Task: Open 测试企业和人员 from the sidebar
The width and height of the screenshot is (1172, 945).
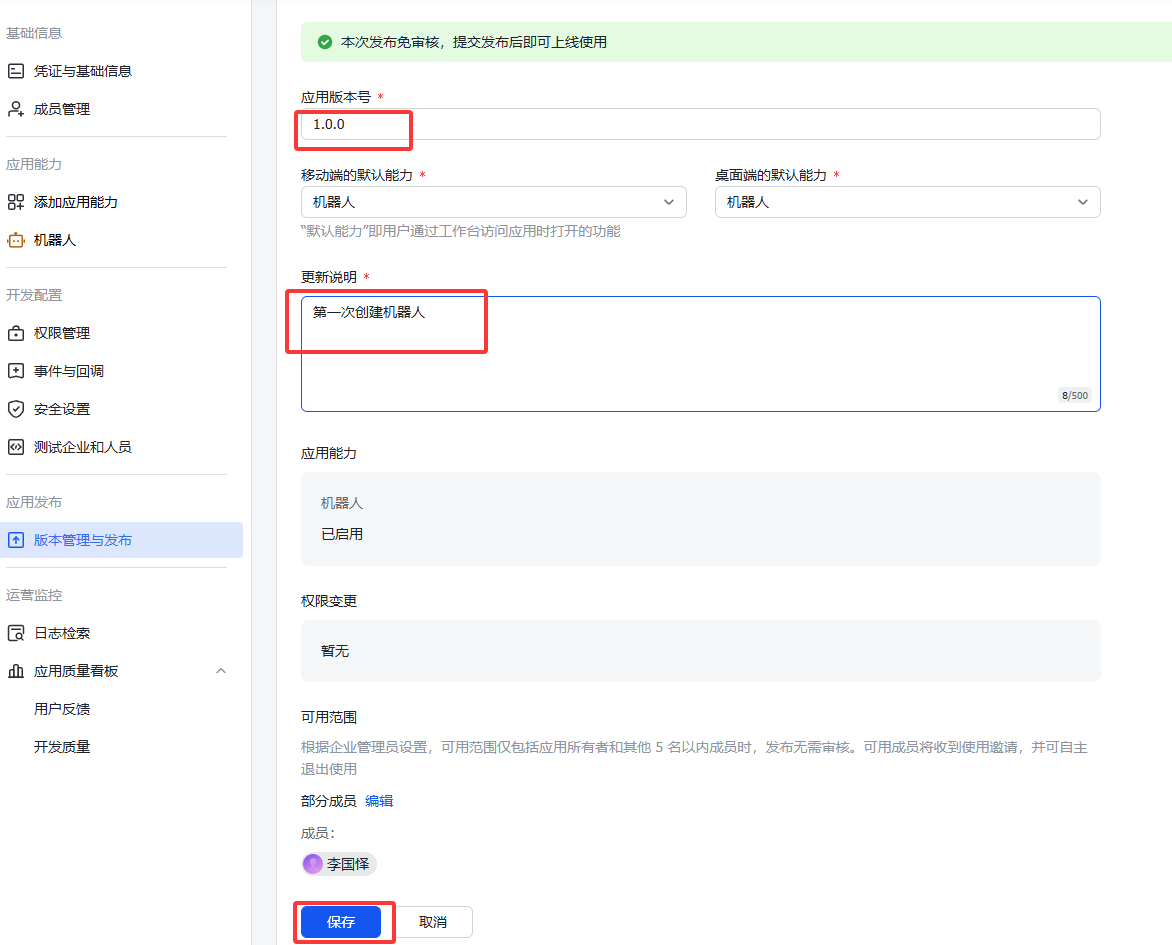Action: pyautogui.click(x=14, y=446)
